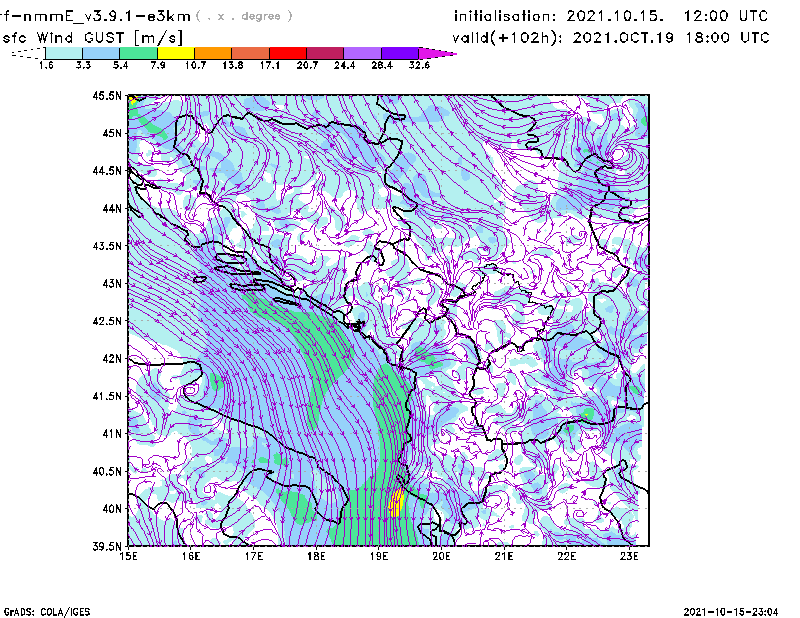Click the initialisation date 2021.10.15.

click(x=616, y=16)
